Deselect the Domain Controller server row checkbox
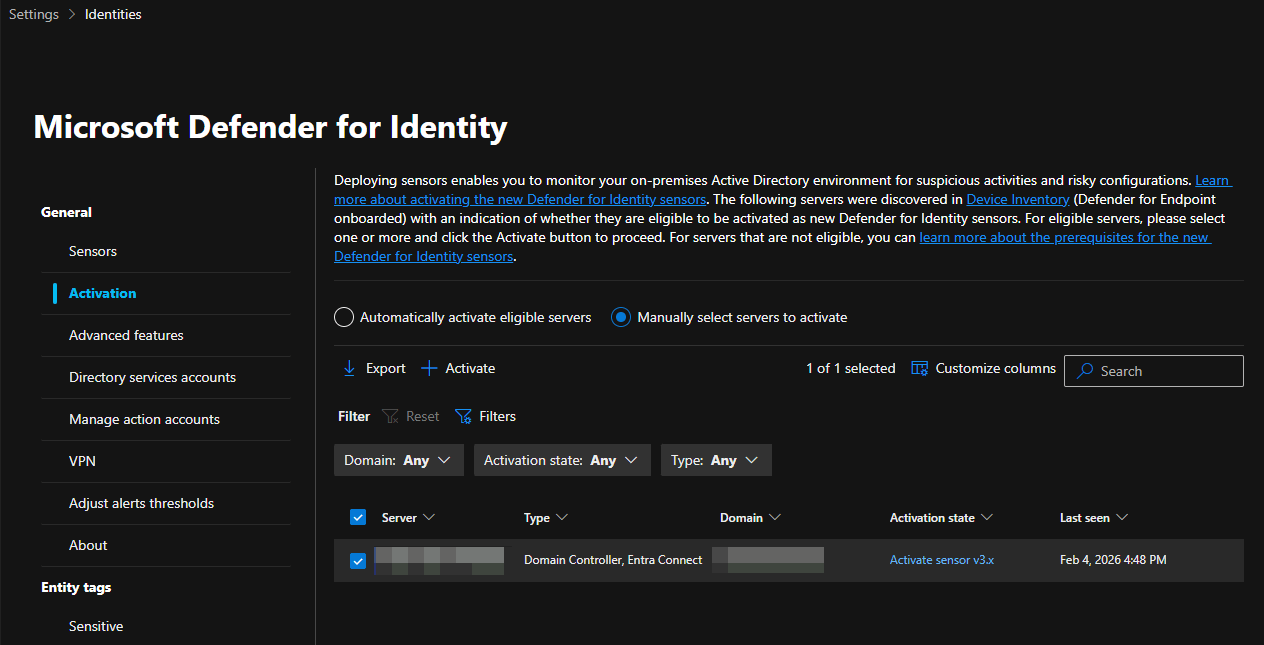1264x645 pixels. (358, 561)
